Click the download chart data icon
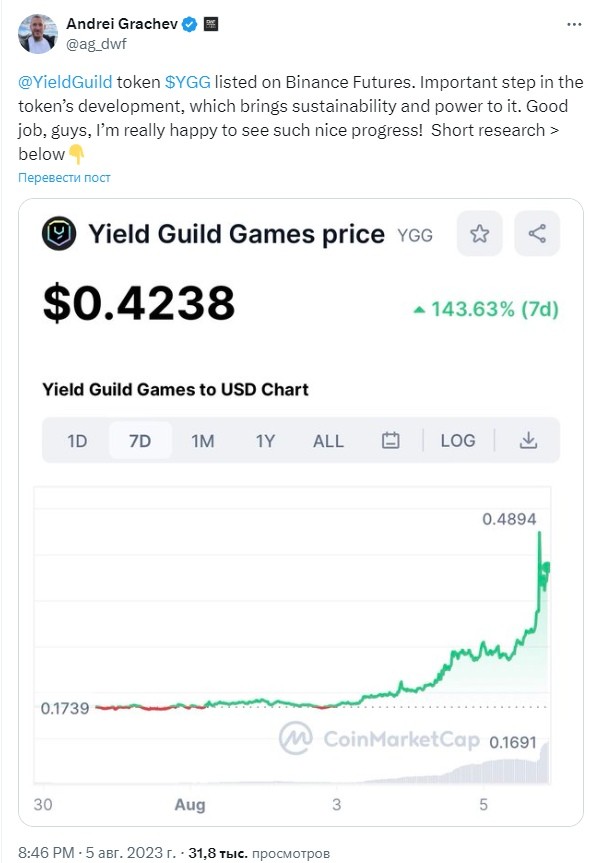Image resolution: width=600 pixels, height=863 pixels. (x=528, y=440)
